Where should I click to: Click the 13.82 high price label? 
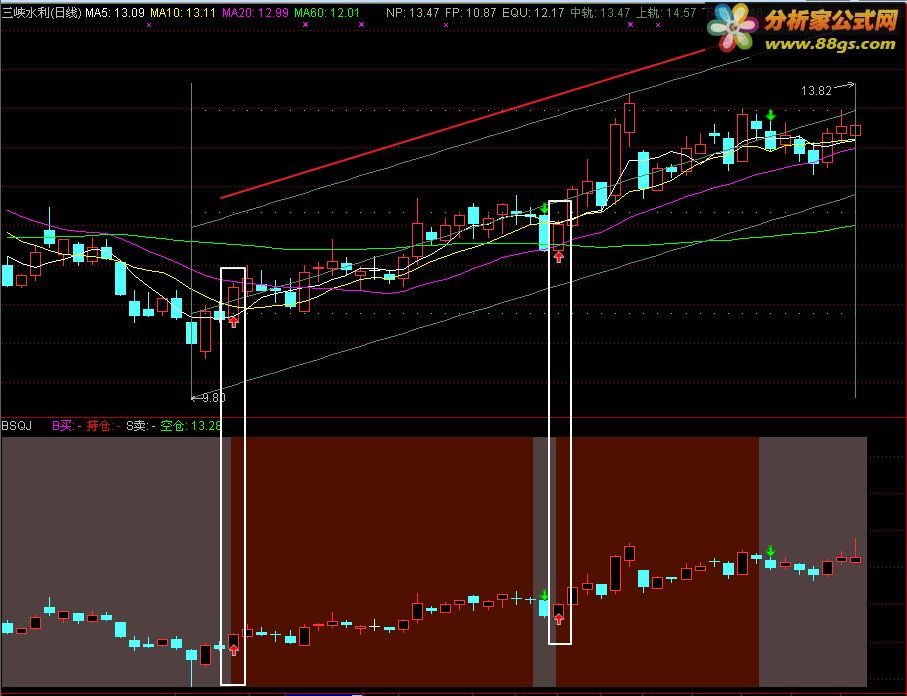(816, 91)
